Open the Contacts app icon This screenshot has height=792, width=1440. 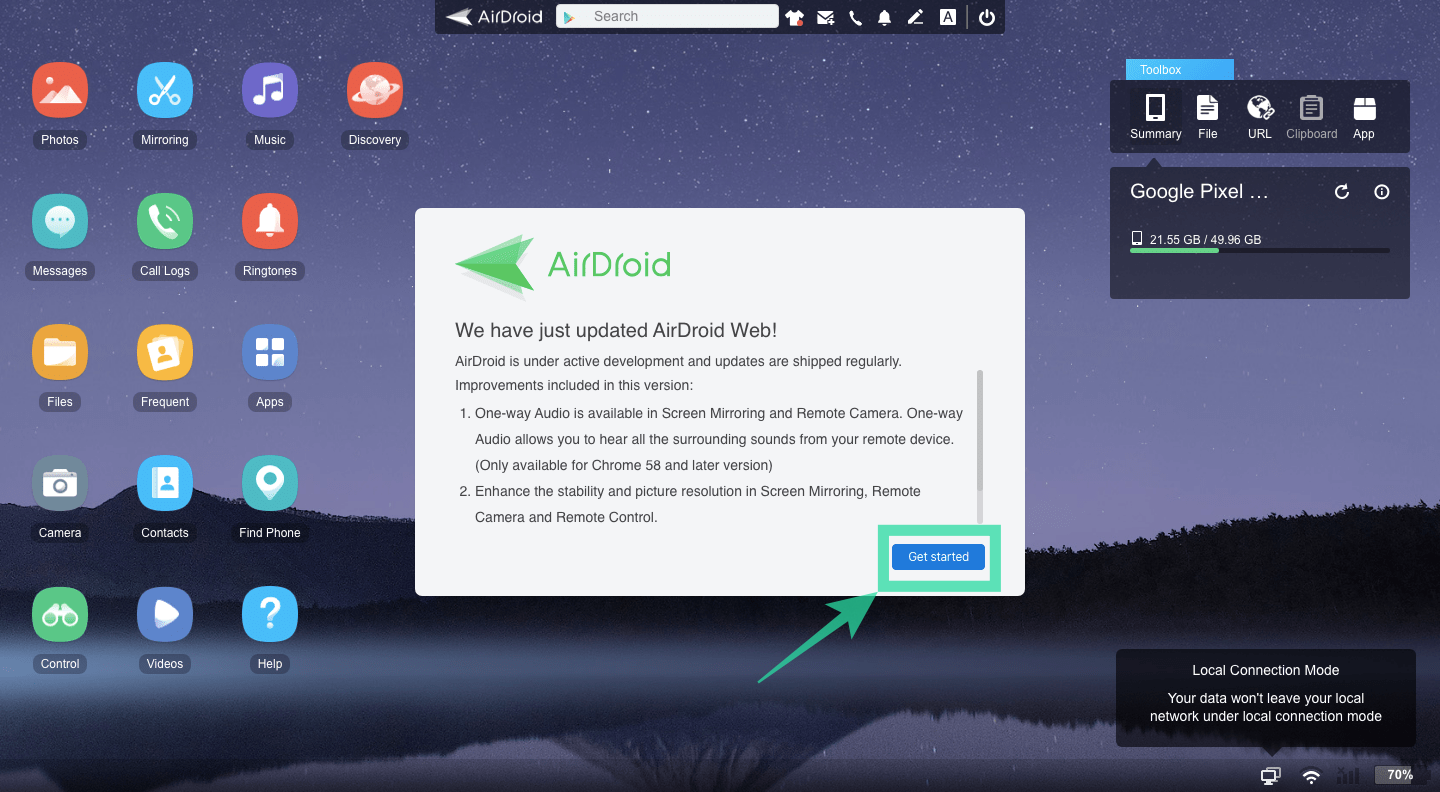coord(165,483)
